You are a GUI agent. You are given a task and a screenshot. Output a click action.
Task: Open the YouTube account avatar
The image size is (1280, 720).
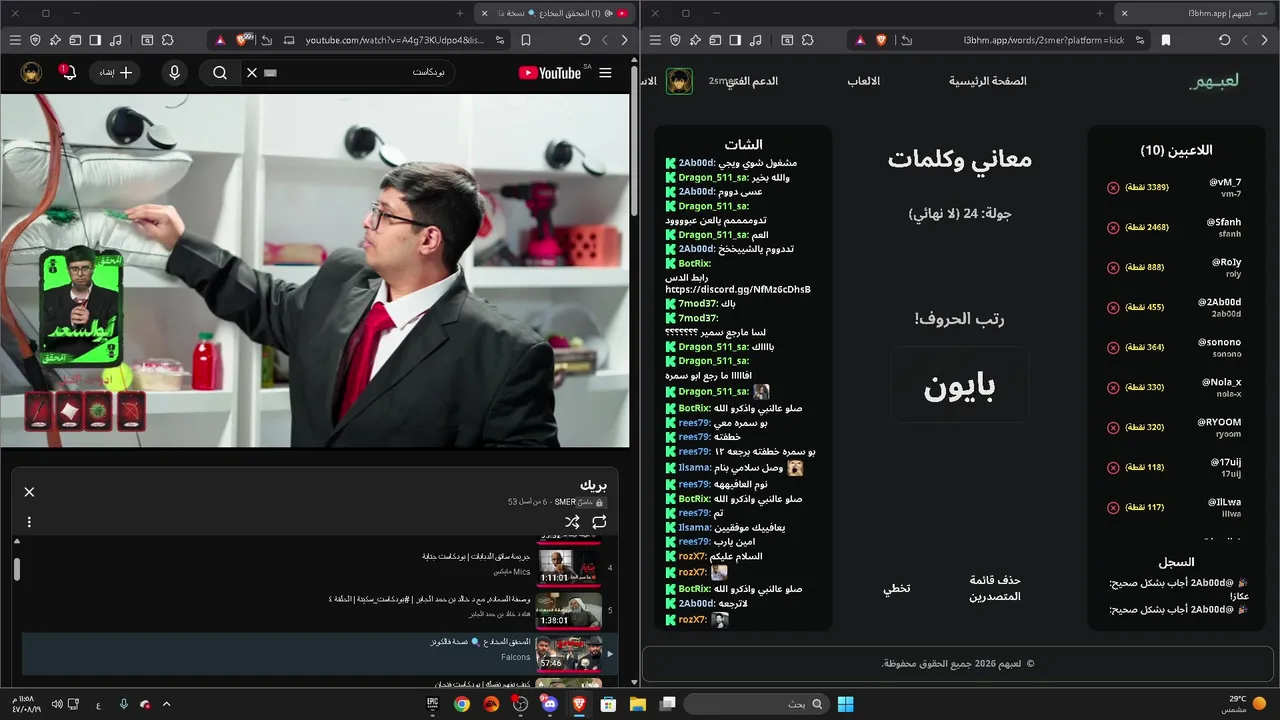(31, 73)
